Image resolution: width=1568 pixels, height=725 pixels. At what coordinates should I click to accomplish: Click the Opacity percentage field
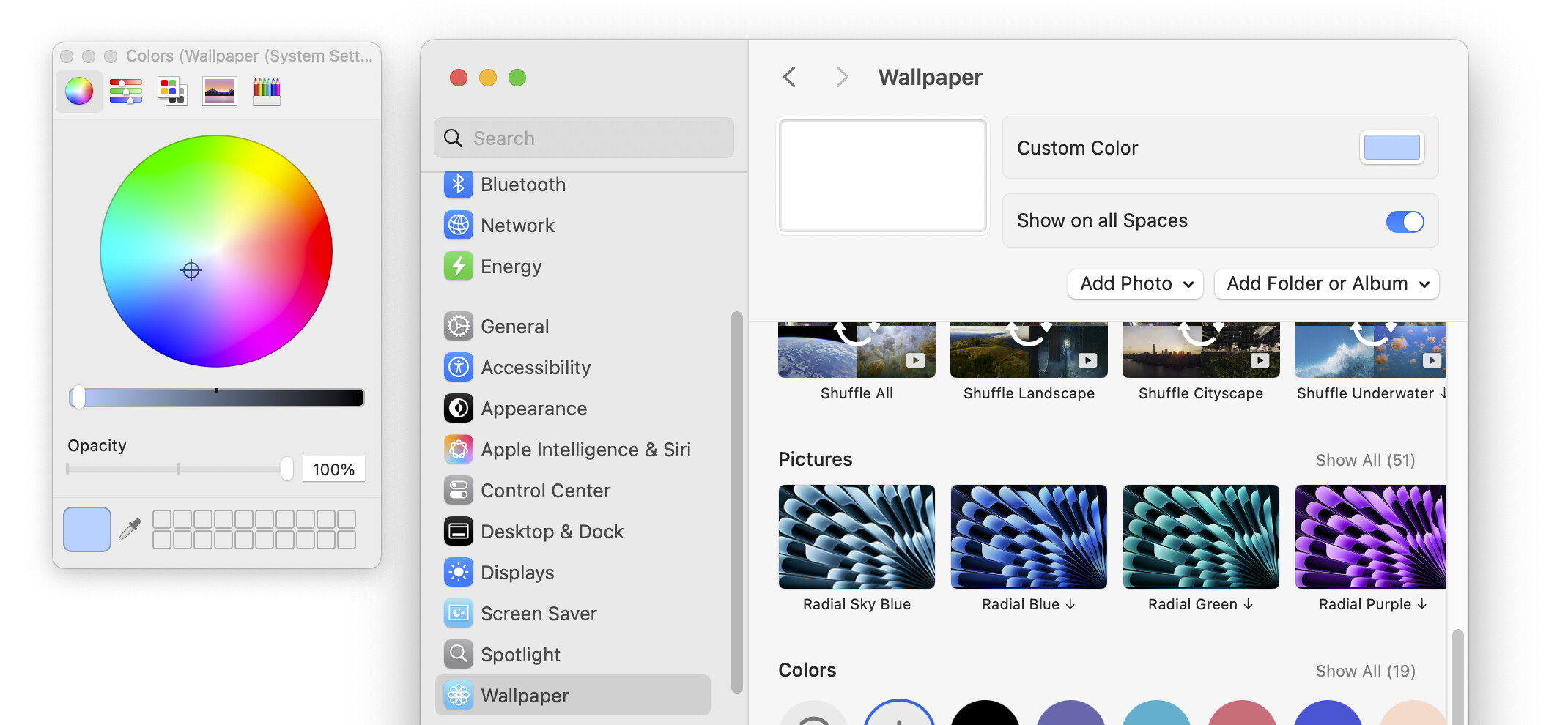tap(333, 469)
